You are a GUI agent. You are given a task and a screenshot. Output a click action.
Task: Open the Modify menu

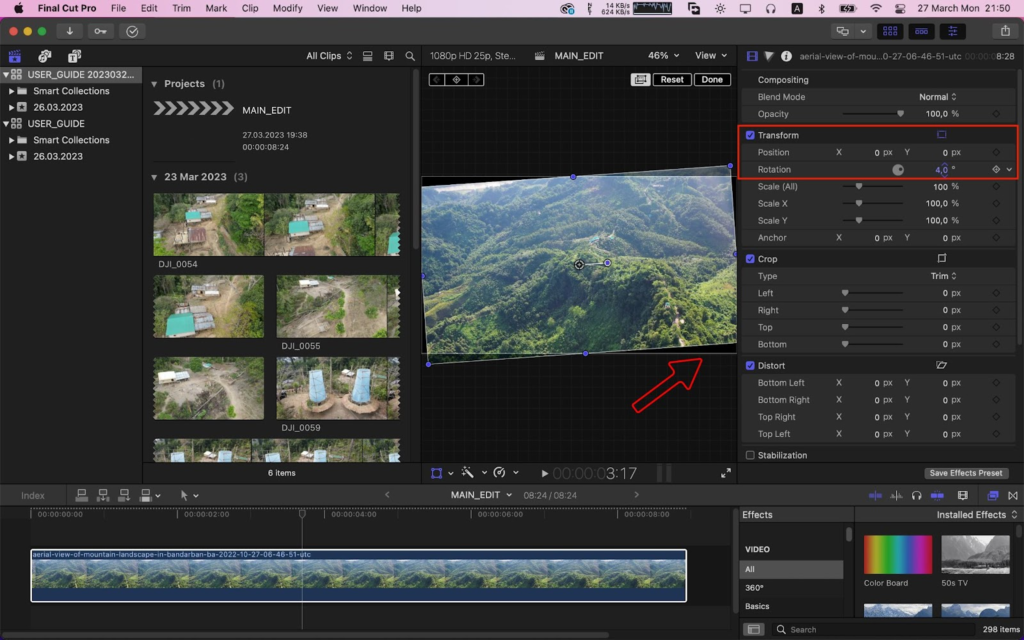[x=287, y=8]
